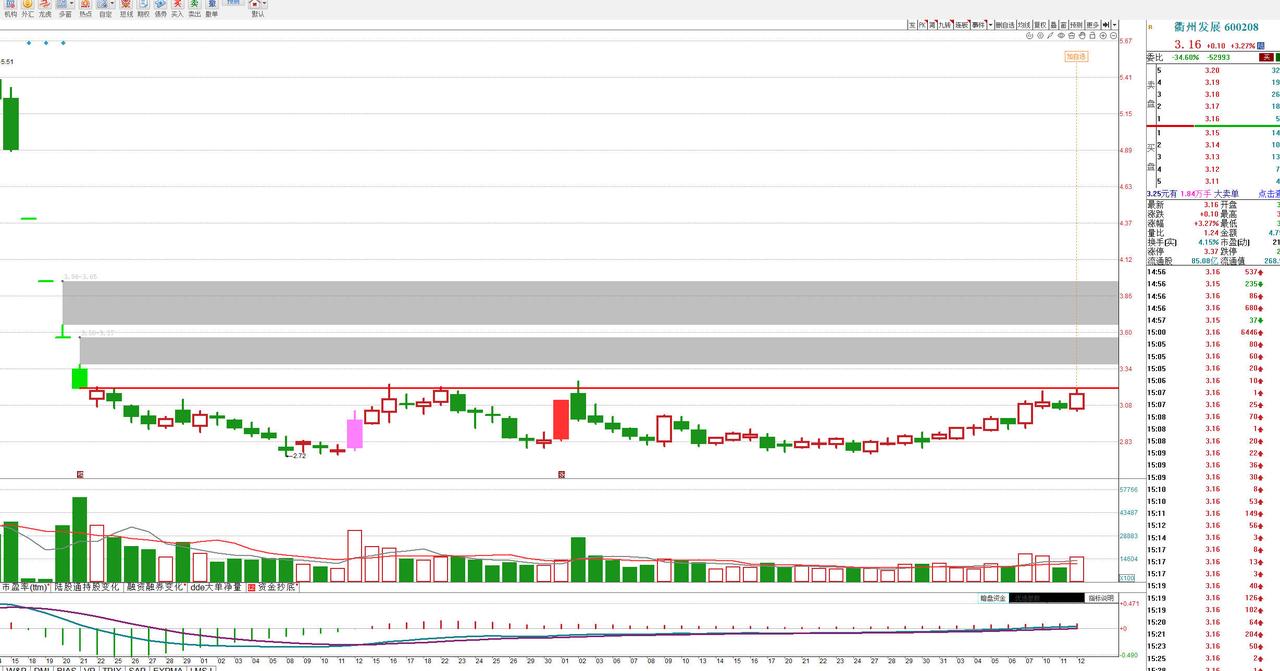The width and height of the screenshot is (1280, 671).
Task: Click the upper gray gap zone rectangle
Action: pyautogui.click(x=590, y=303)
